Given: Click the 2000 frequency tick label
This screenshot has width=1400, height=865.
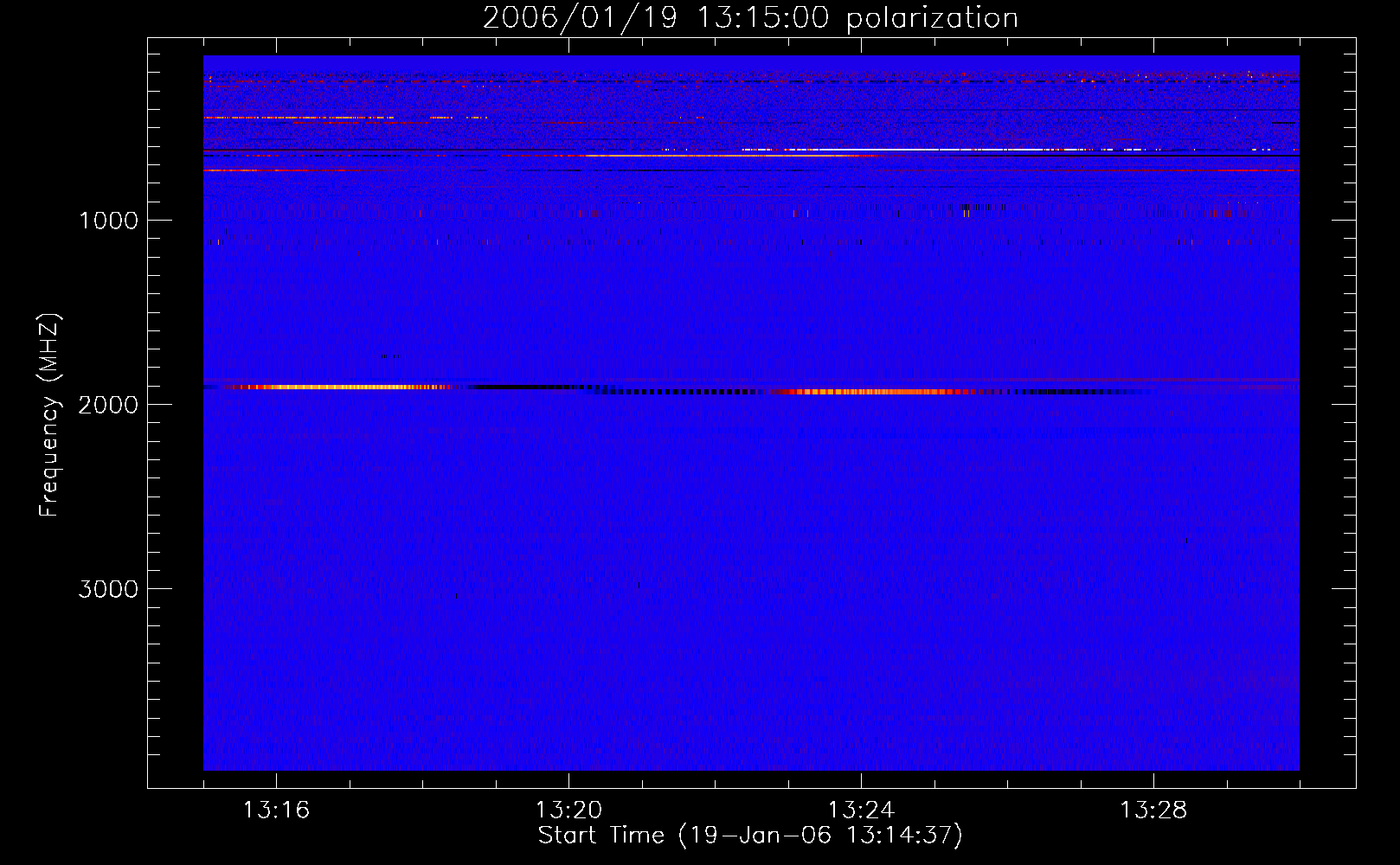Looking at the screenshot, I should (108, 405).
